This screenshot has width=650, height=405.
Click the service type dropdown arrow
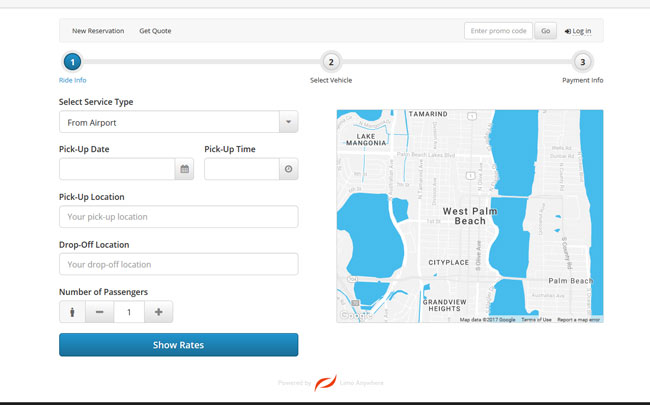287,122
